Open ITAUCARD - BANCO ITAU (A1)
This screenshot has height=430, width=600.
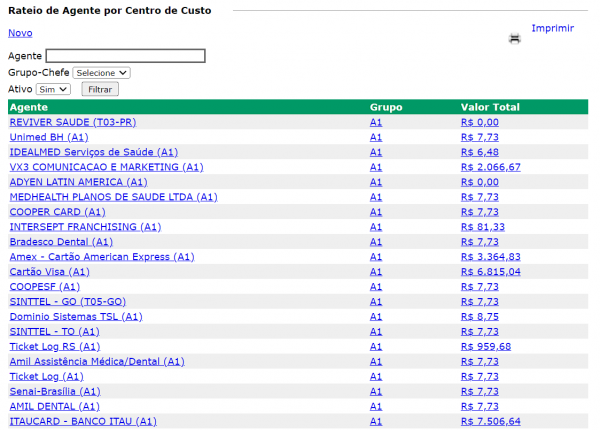tap(83, 422)
